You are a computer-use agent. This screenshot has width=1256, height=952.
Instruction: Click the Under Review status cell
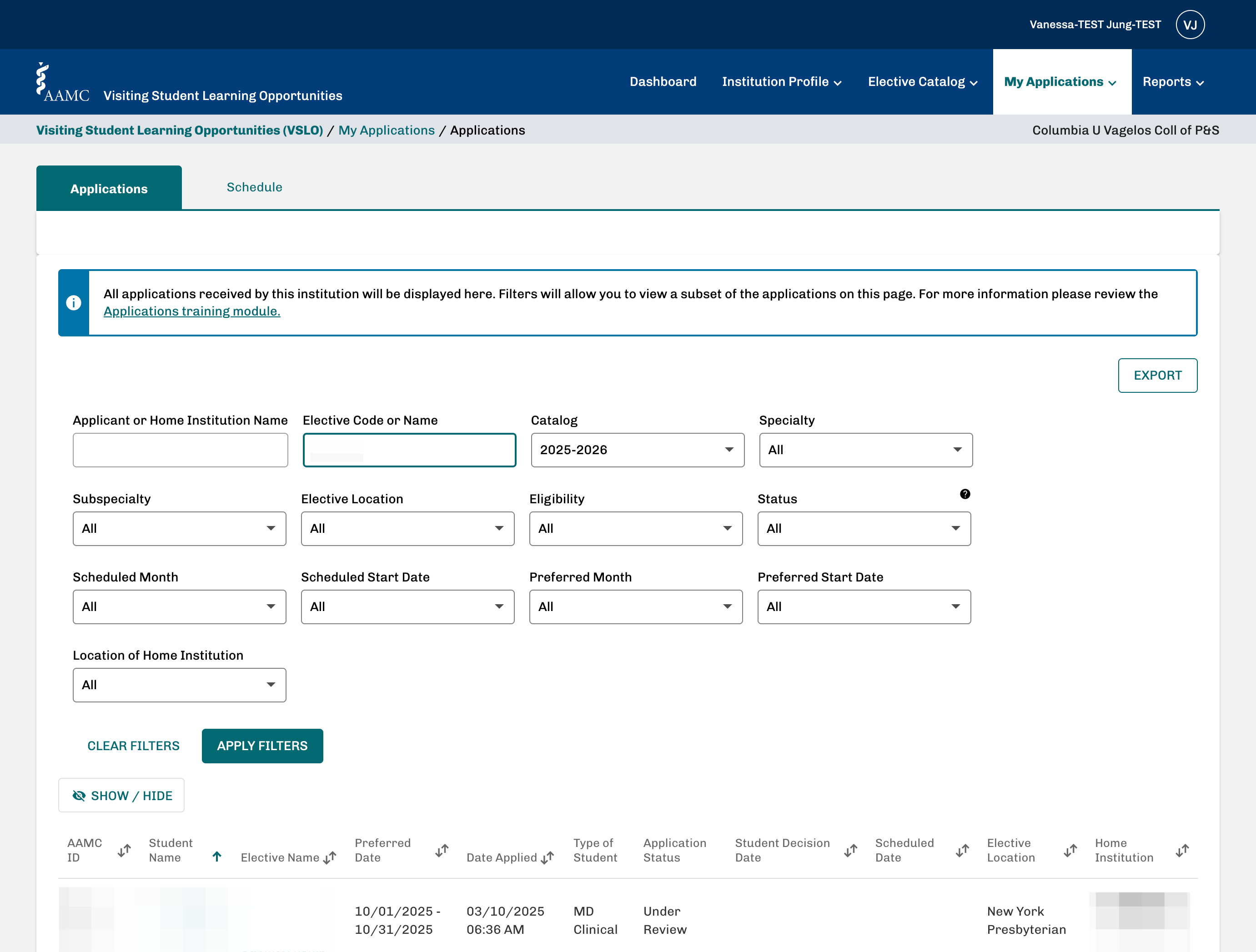pos(665,920)
